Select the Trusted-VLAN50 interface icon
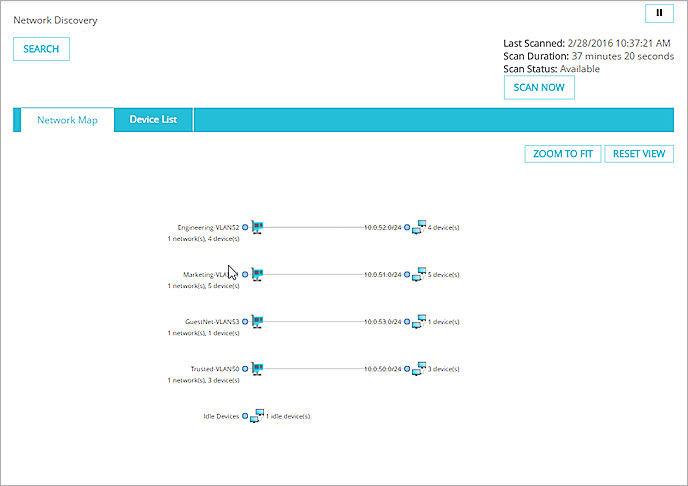Image resolution: width=688 pixels, height=486 pixels. [x=257, y=369]
